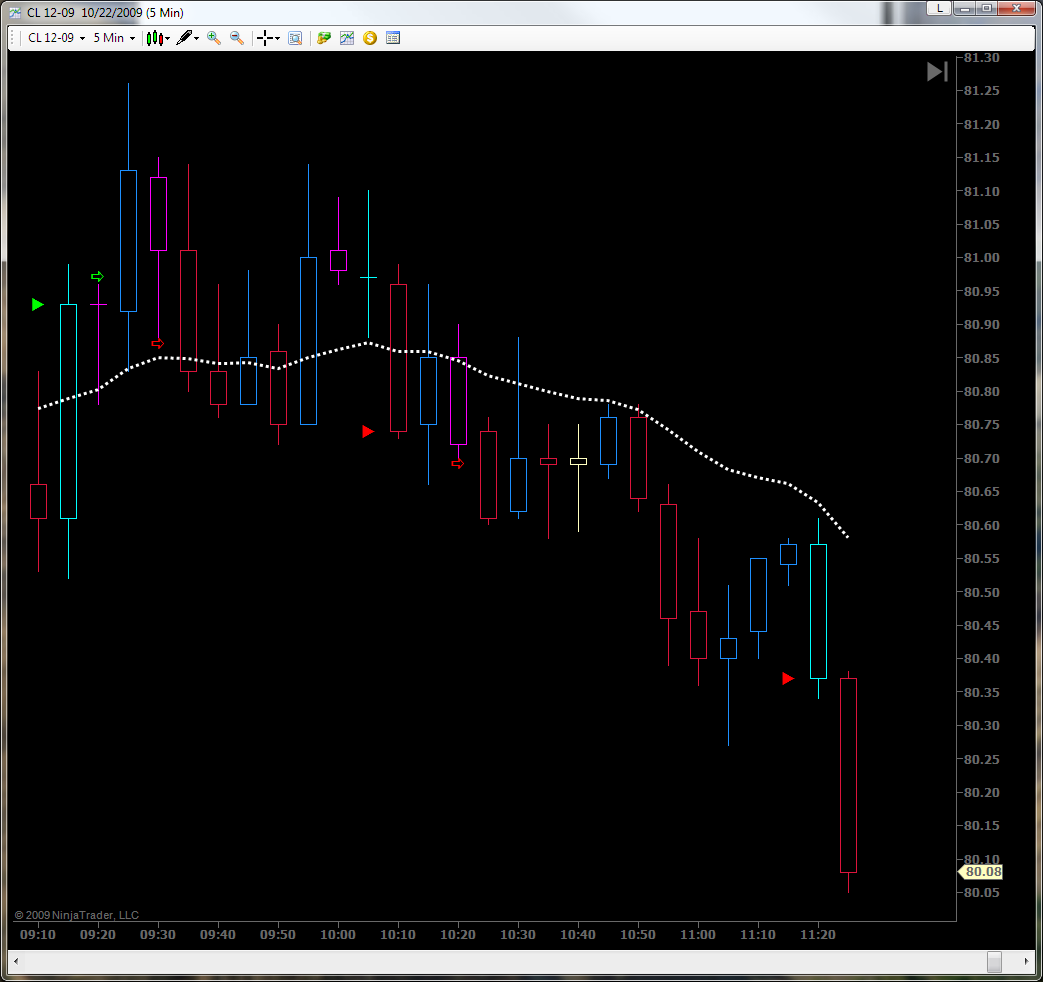
Task: Open the CL 12-09 instrument dropdown
Action: (x=57, y=38)
